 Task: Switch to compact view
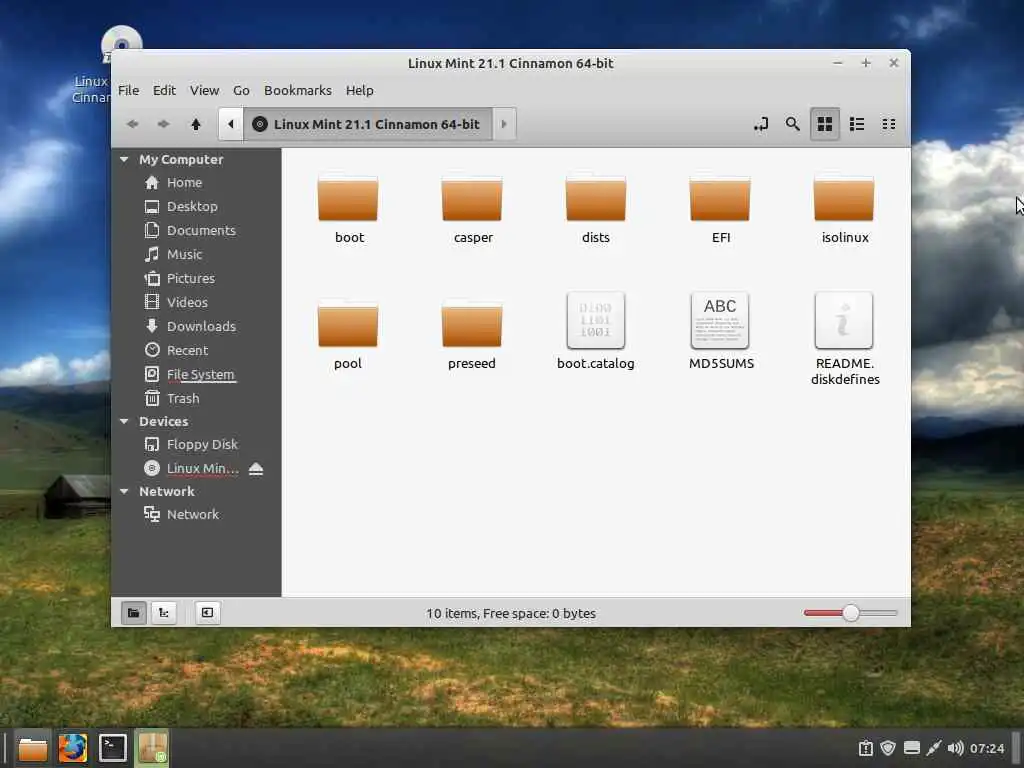click(888, 124)
